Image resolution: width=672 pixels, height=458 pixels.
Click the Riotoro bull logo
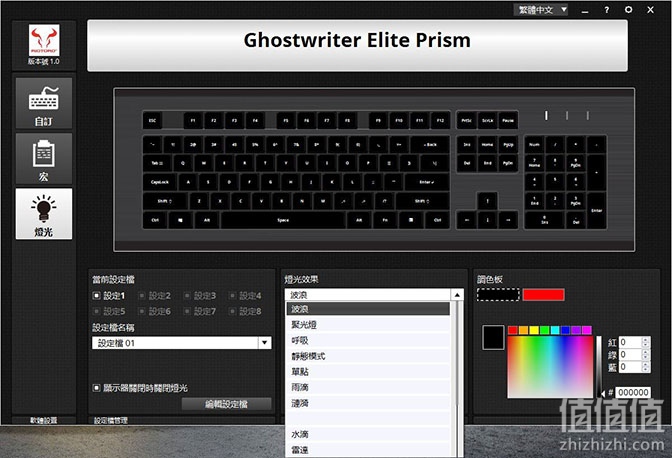[44, 40]
